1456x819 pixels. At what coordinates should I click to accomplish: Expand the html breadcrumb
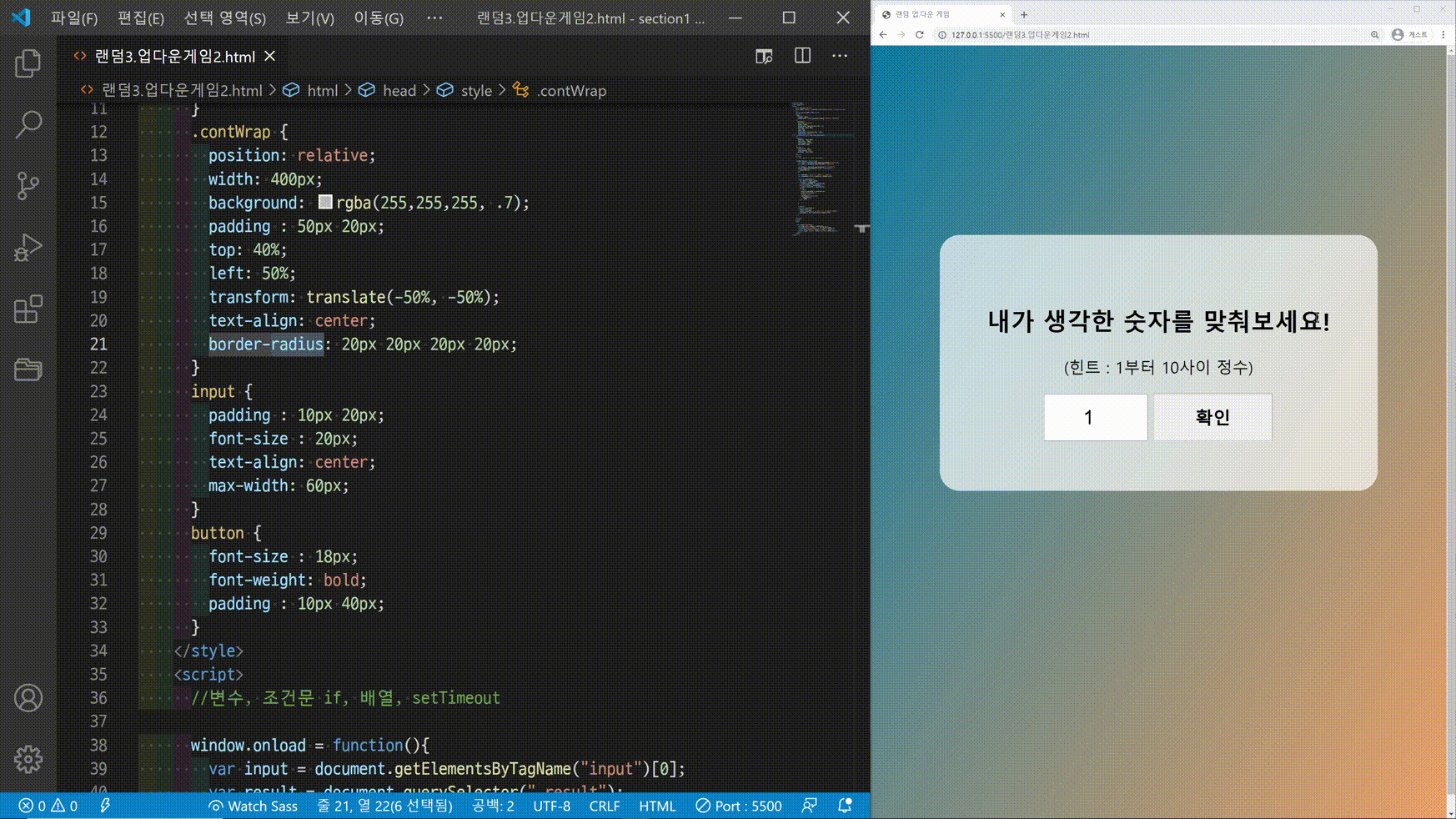point(322,90)
